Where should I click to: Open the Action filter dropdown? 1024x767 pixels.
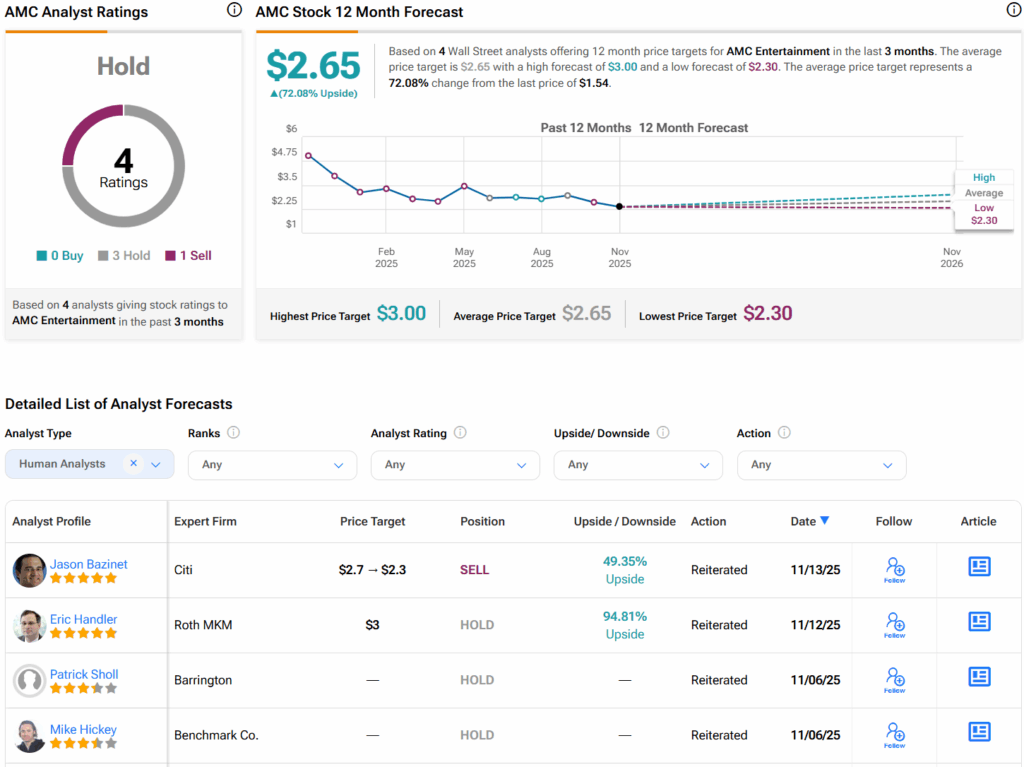click(x=821, y=465)
